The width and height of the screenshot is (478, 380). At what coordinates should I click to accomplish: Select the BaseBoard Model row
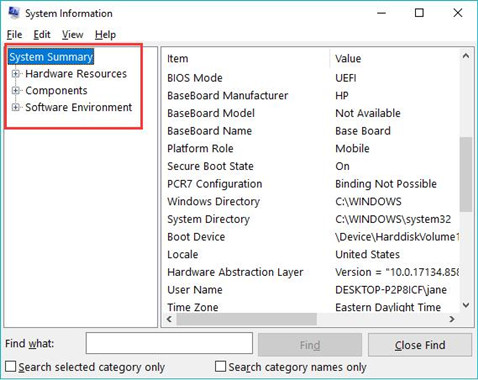tap(311, 113)
